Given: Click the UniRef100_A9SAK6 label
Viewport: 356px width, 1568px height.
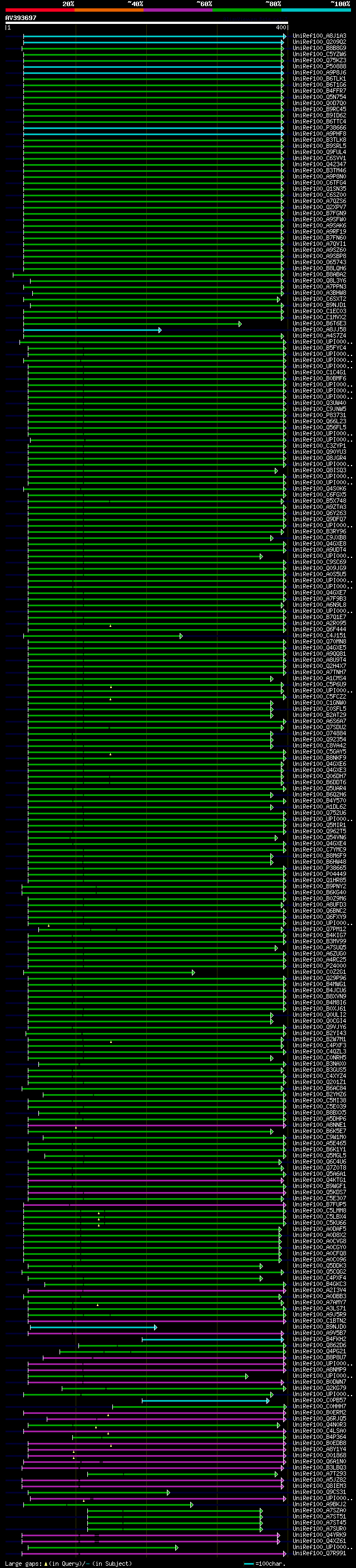Looking at the screenshot, I should [319, 225].
